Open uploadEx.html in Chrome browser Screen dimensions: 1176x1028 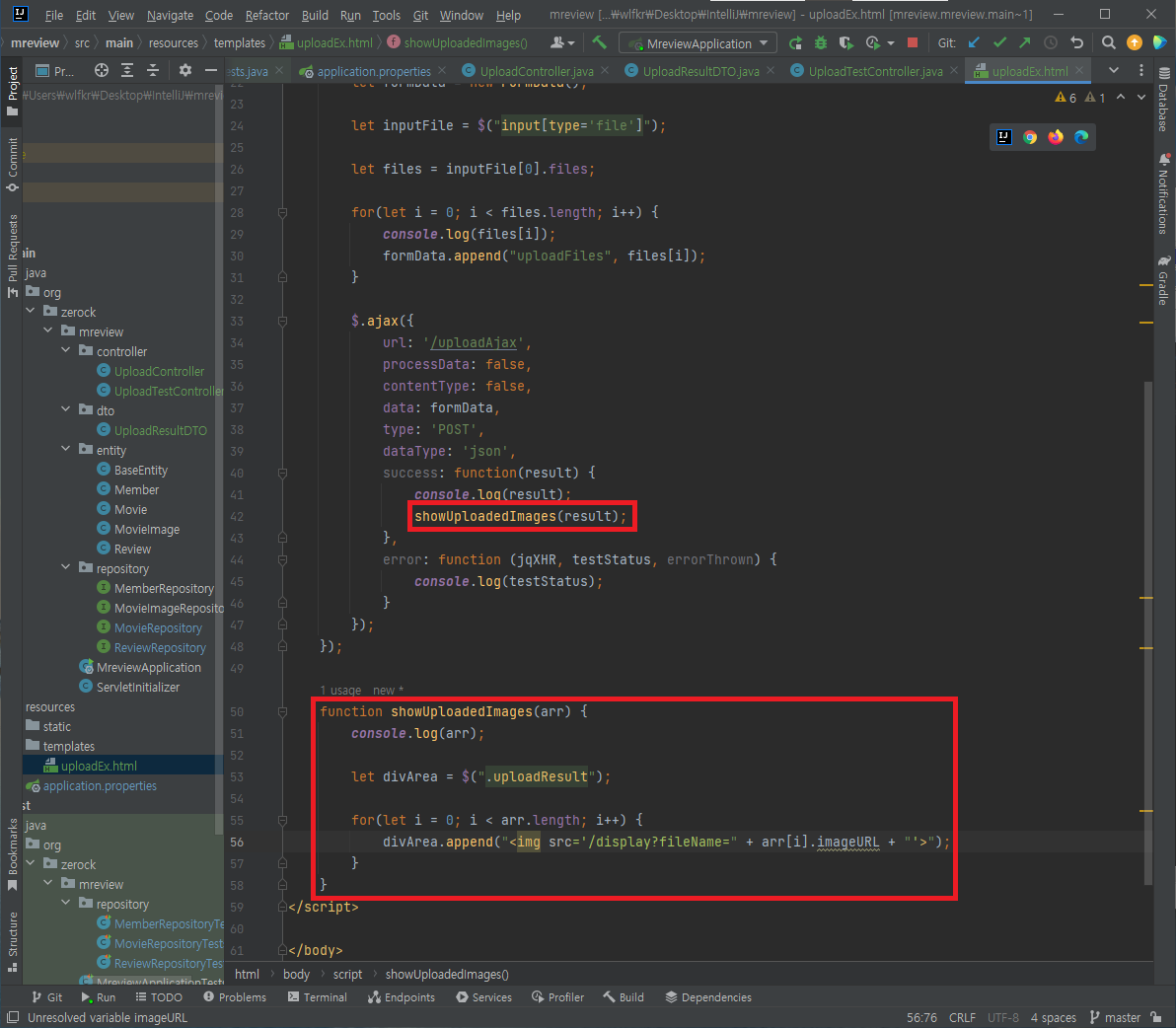[1030, 136]
